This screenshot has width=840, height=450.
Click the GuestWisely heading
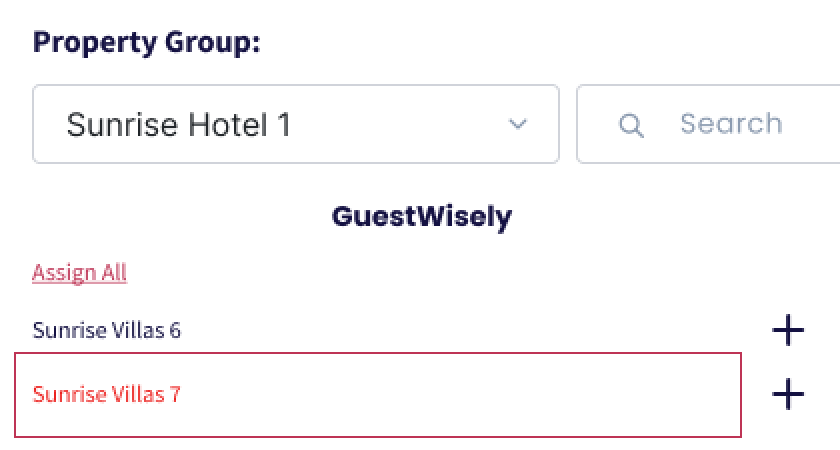(421, 216)
